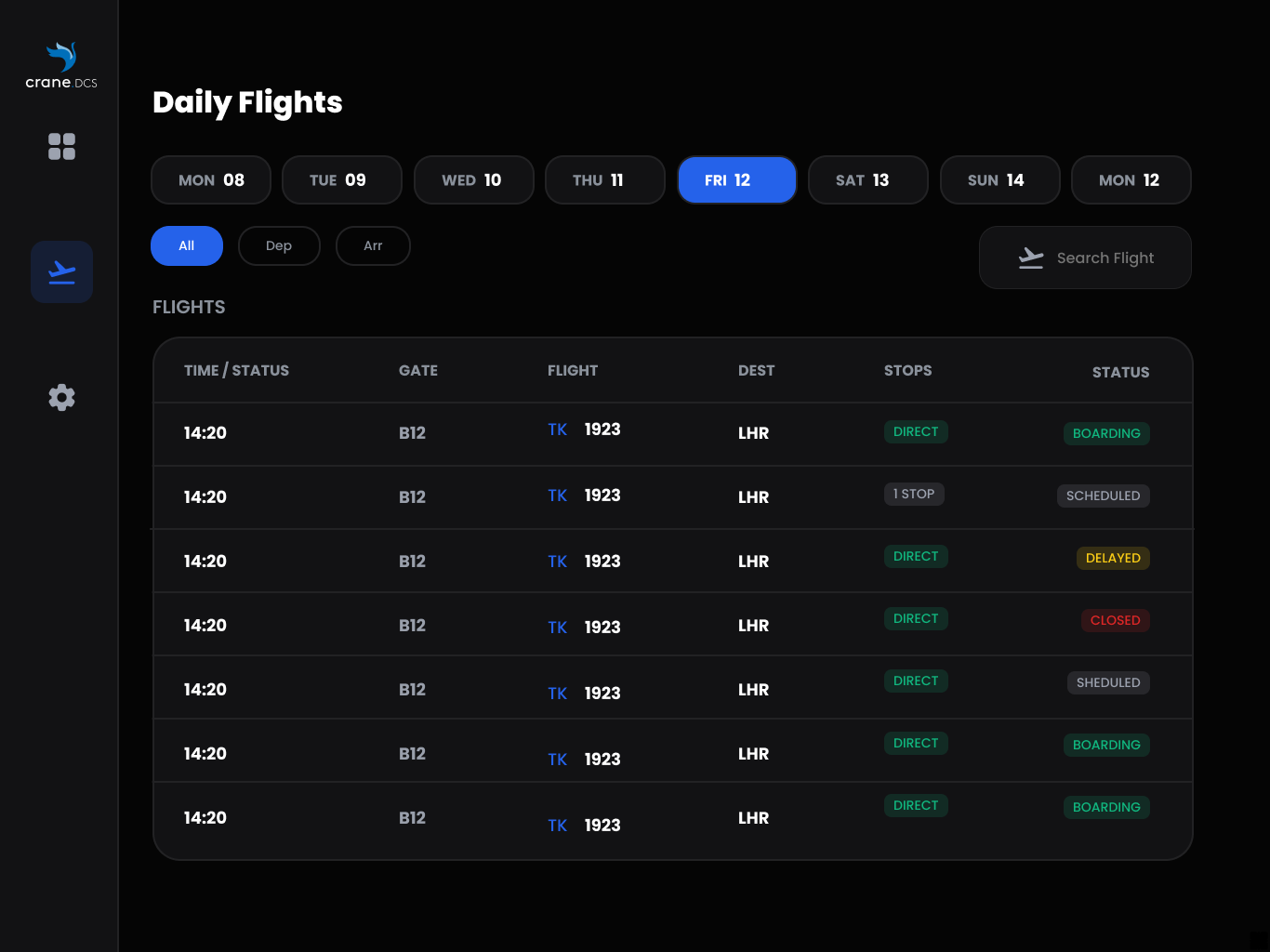Click the DEST column header
This screenshot has height=952, width=1270.
756,370
